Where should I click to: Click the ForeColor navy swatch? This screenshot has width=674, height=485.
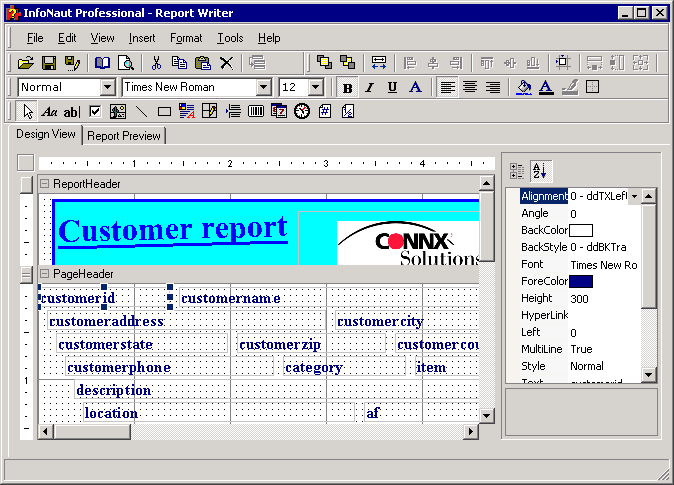[x=581, y=281]
